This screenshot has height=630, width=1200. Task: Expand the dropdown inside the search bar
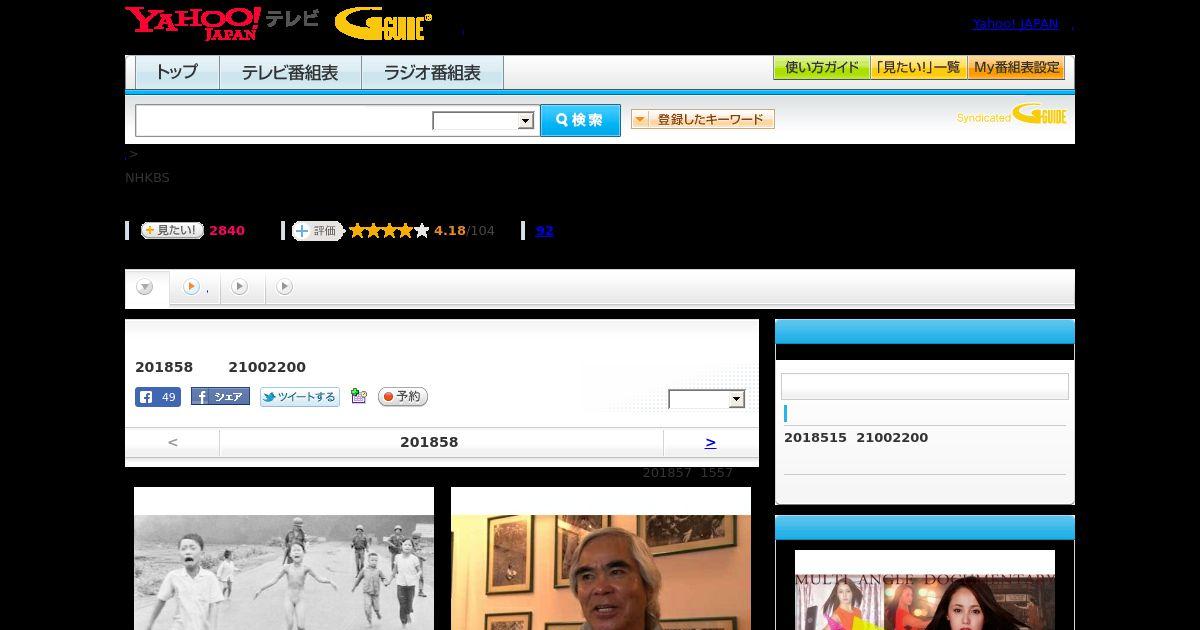(483, 121)
